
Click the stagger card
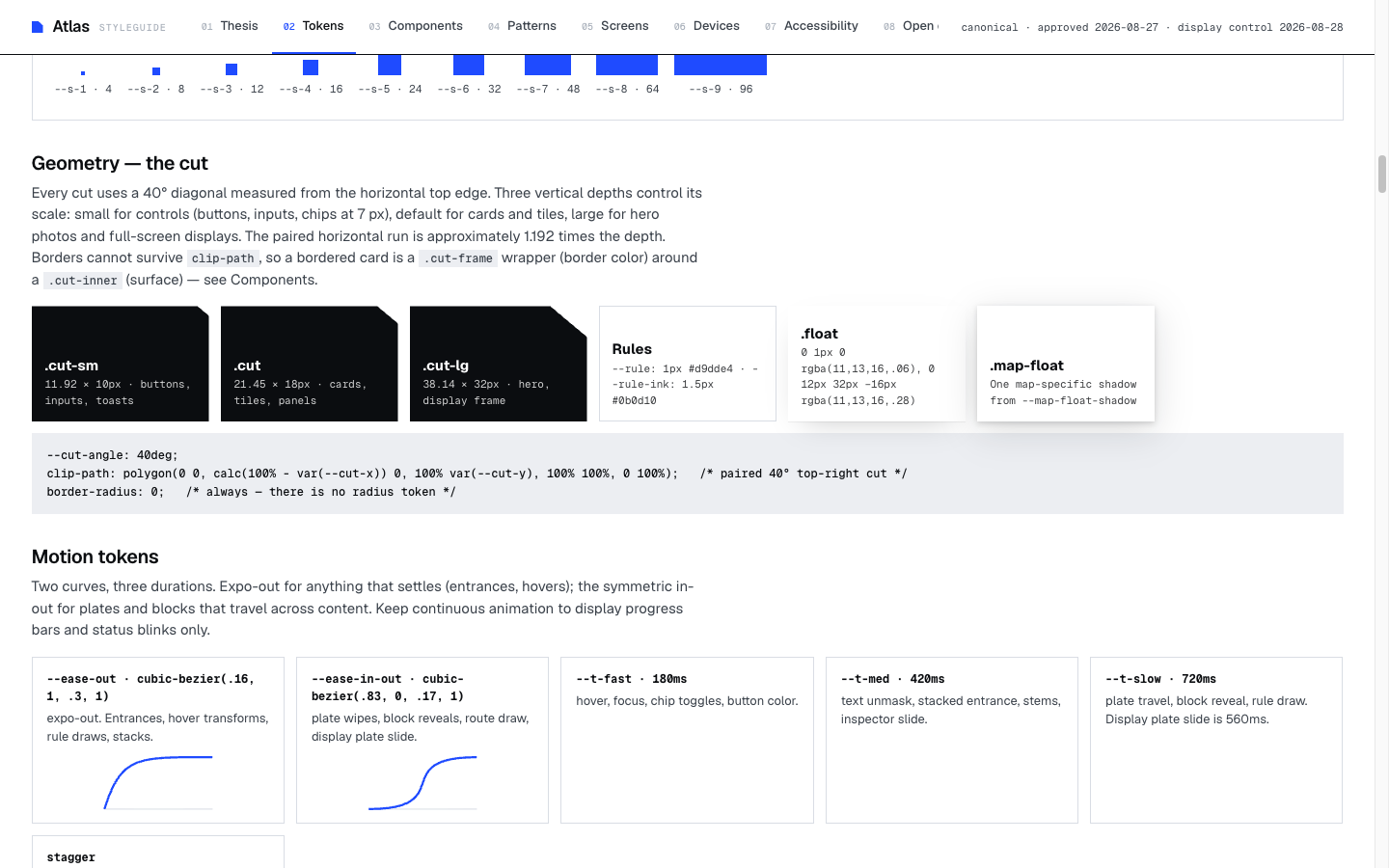pyautogui.click(x=158, y=852)
